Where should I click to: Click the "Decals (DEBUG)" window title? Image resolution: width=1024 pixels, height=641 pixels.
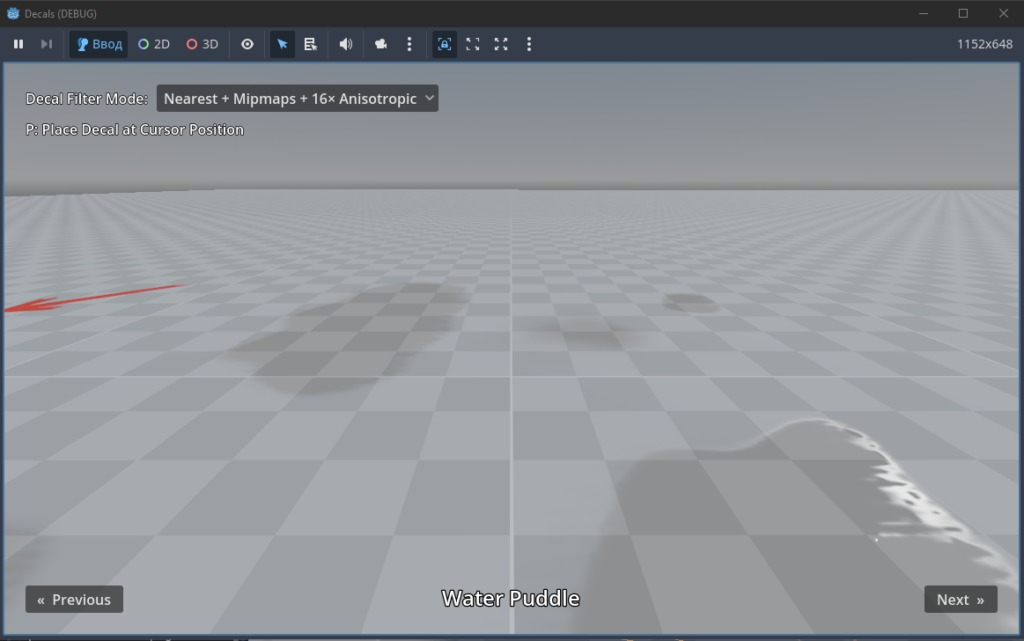coord(61,14)
